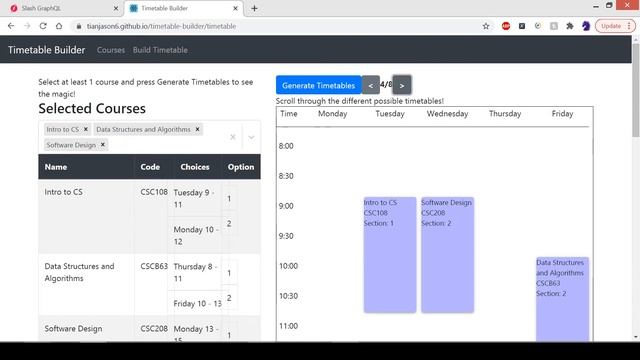Screen dimensions: 640x360
Task: Remove the Software Design chip
Action: click(103, 144)
